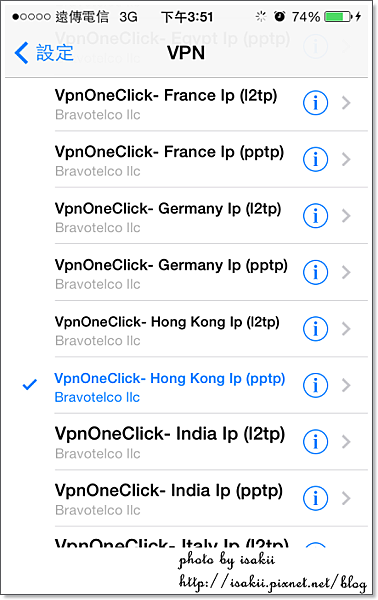This screenshot has width=378, height=600.
Task: Click chevron on France Ip (pptp) row
Action: coord(346,159)
